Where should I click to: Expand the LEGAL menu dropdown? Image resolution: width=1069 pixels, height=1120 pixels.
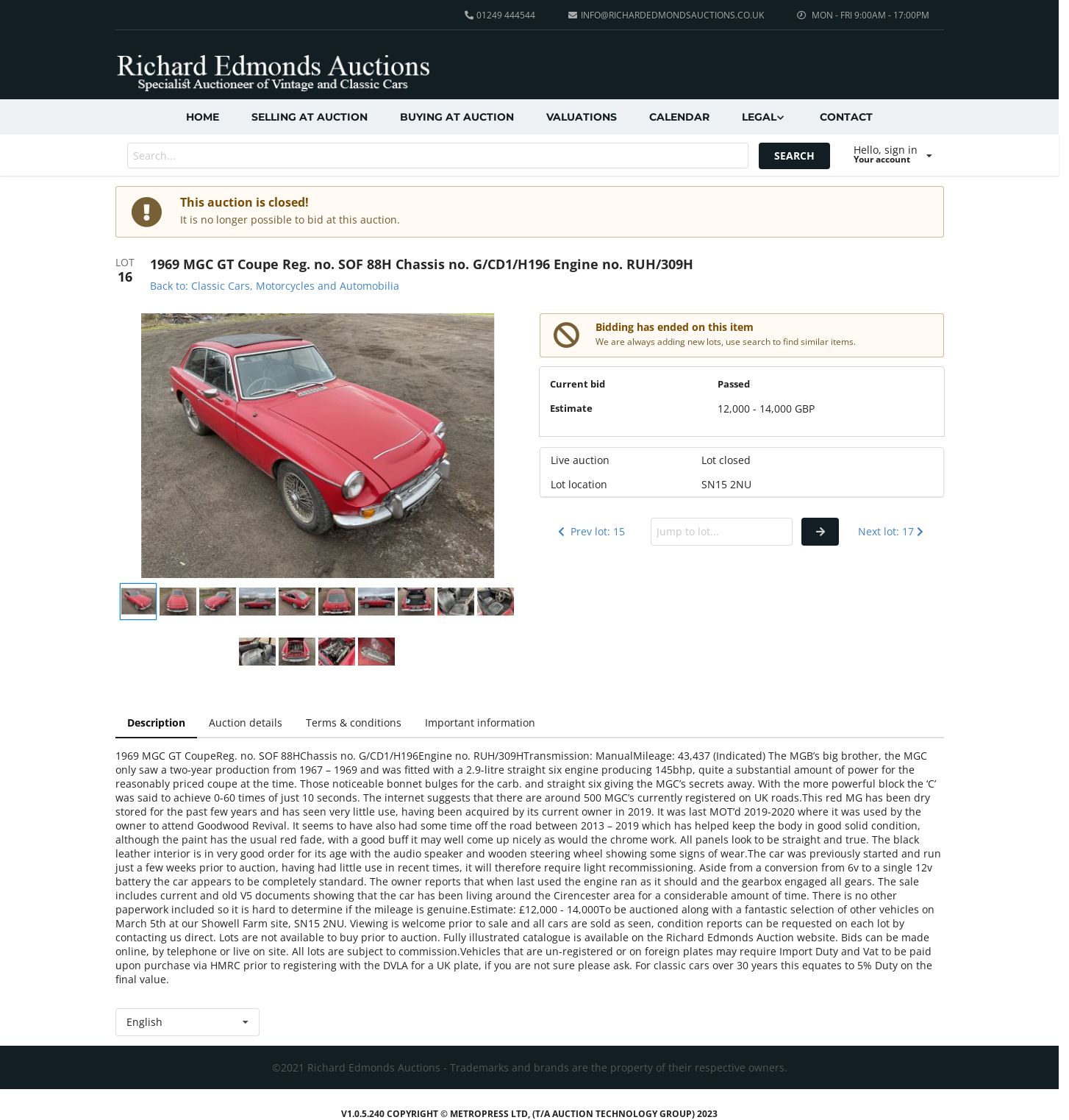pos(763,117)
